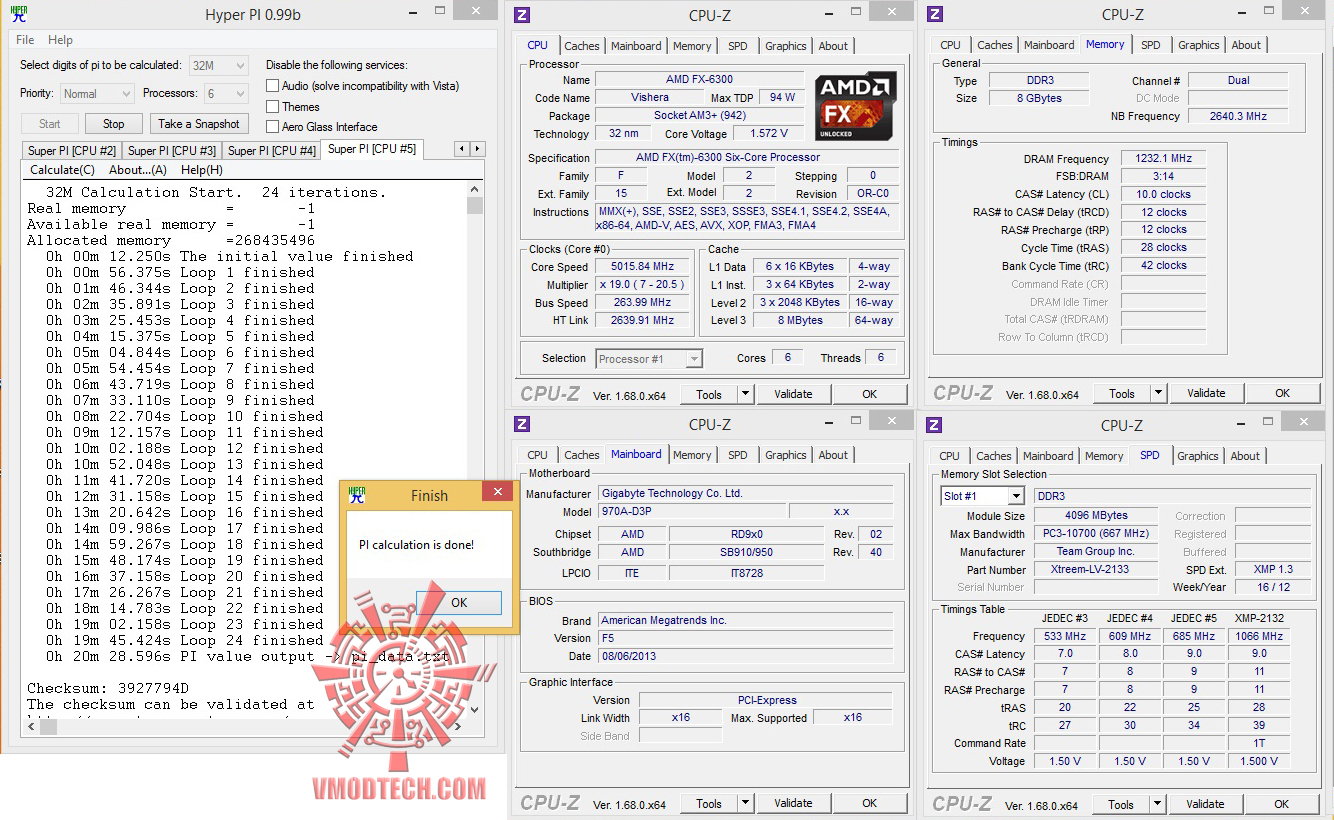Open the Processors count dropdown

[226, 93]
